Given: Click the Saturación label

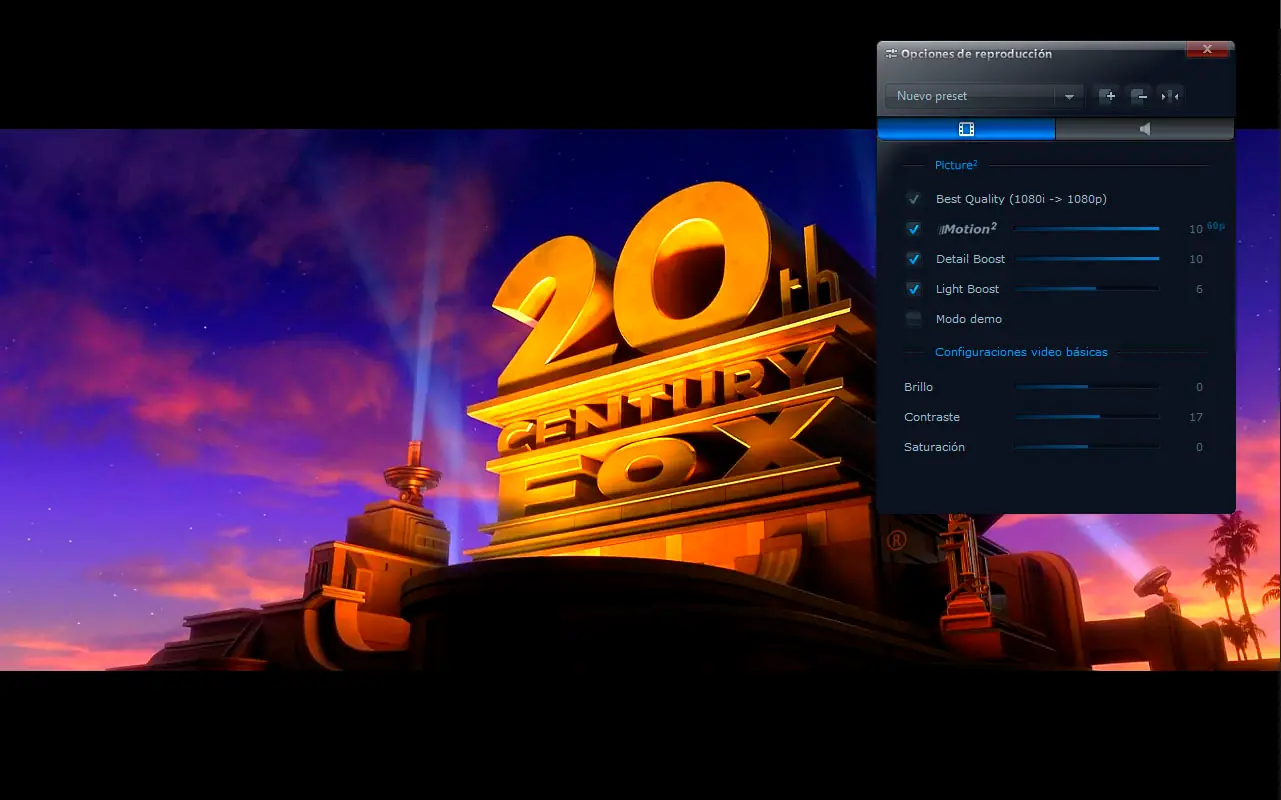Looking at the screenshot, I should (x=934, y=447).
